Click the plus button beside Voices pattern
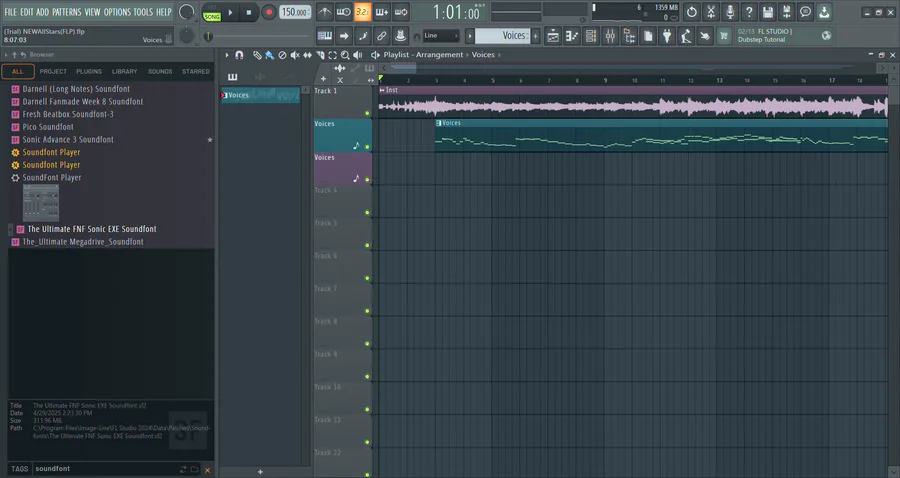900x478 pixels. 536,36
